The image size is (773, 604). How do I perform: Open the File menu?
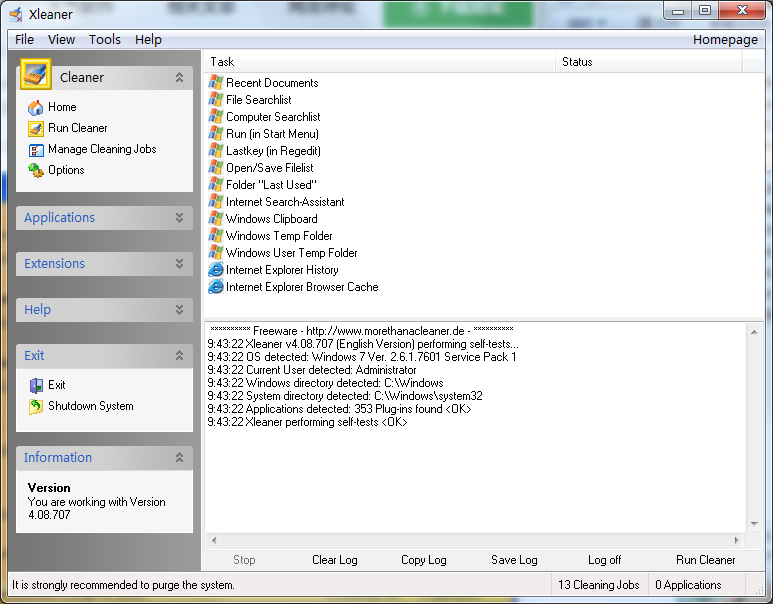pos(24,39)
